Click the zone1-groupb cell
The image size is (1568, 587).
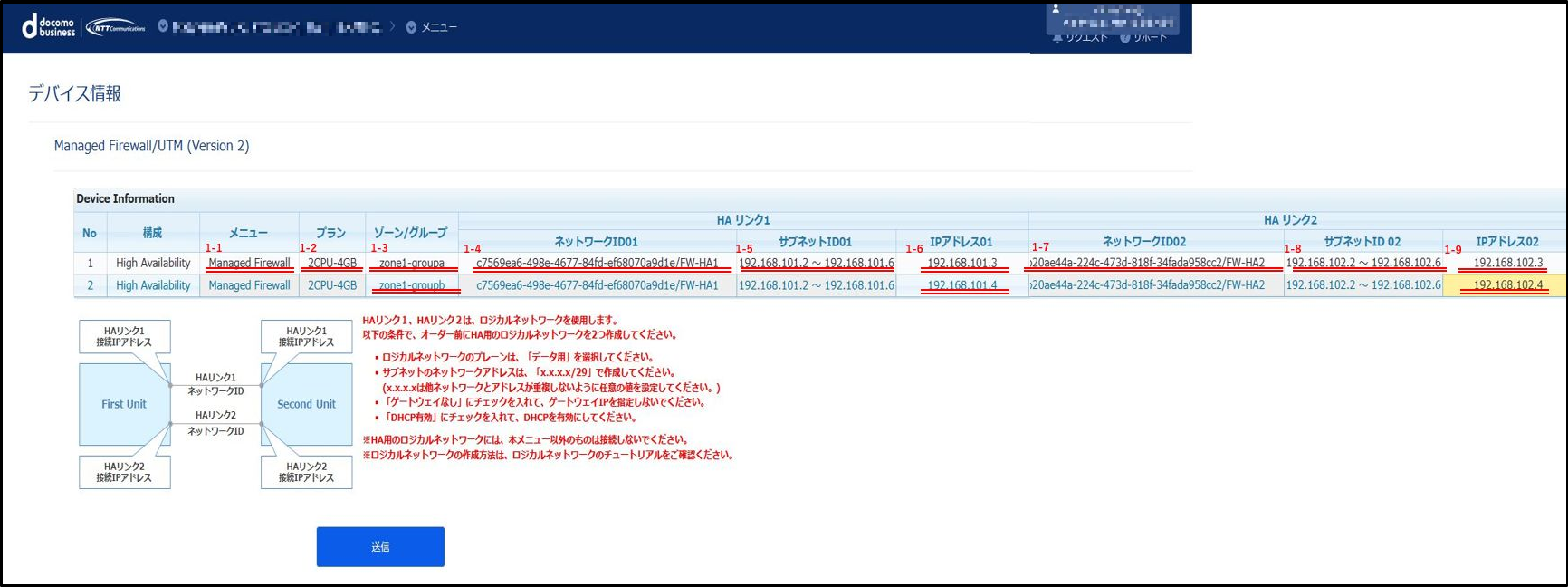[412, 285]
